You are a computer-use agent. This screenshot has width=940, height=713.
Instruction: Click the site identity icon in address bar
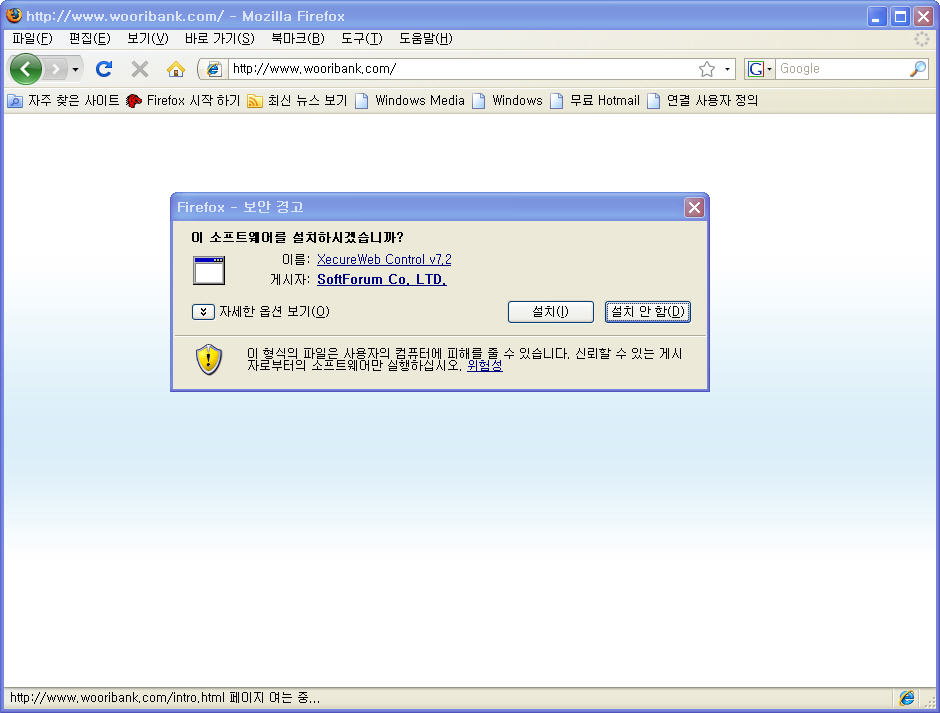tap(213, 69)
